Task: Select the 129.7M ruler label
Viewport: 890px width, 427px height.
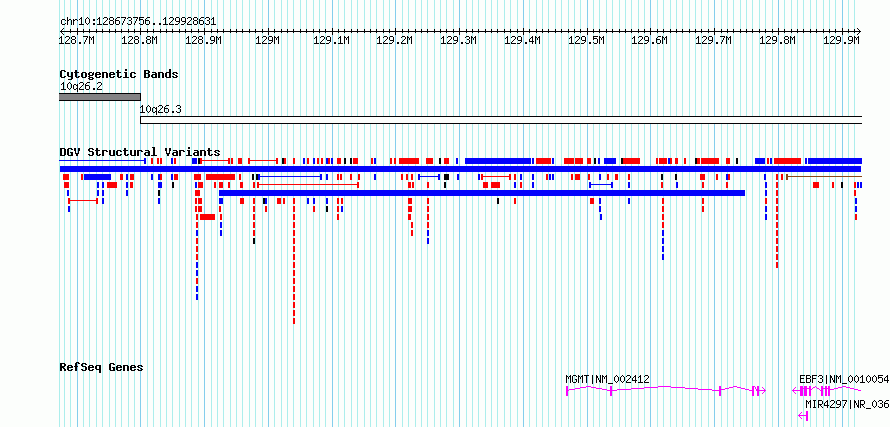Action: tap(715, 40)
